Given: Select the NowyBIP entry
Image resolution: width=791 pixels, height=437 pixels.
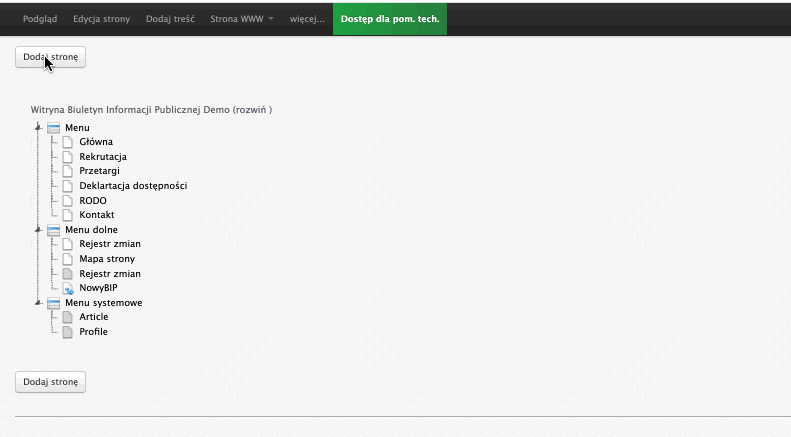Looking at the screenshot, I should 98,288.
